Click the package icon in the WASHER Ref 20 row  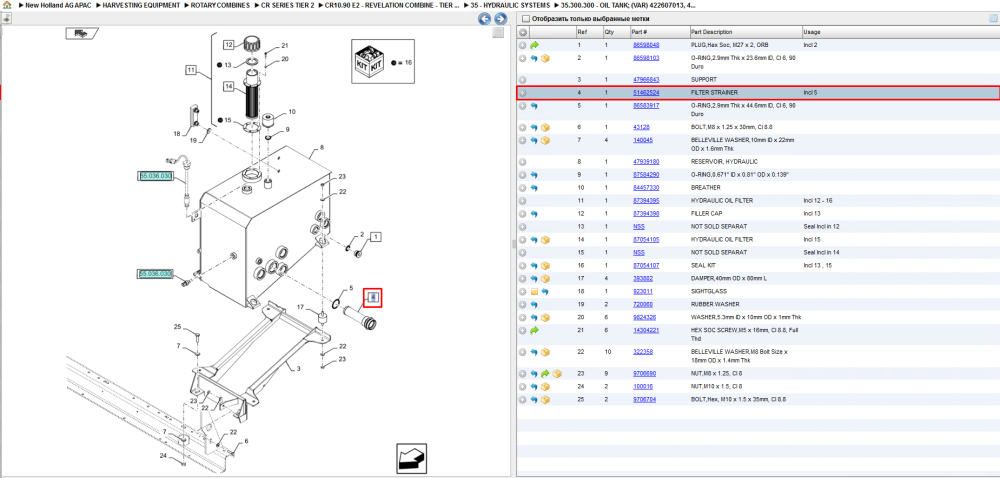[x=545, y=317]
